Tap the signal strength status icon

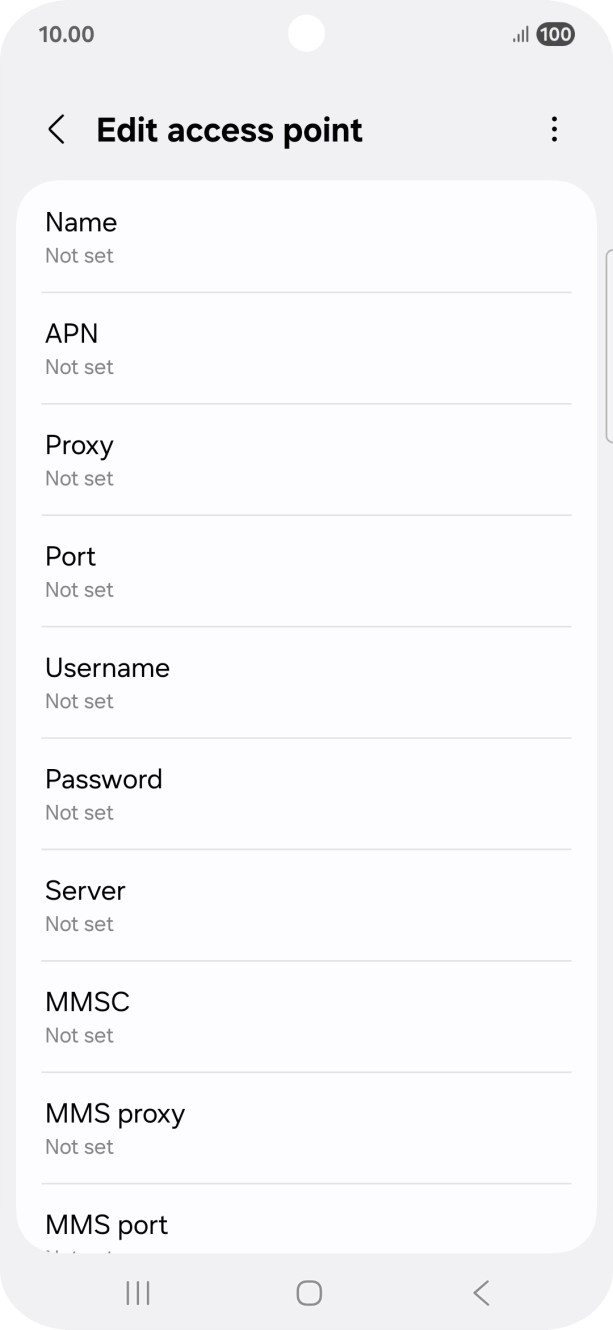tap(520, 35)
